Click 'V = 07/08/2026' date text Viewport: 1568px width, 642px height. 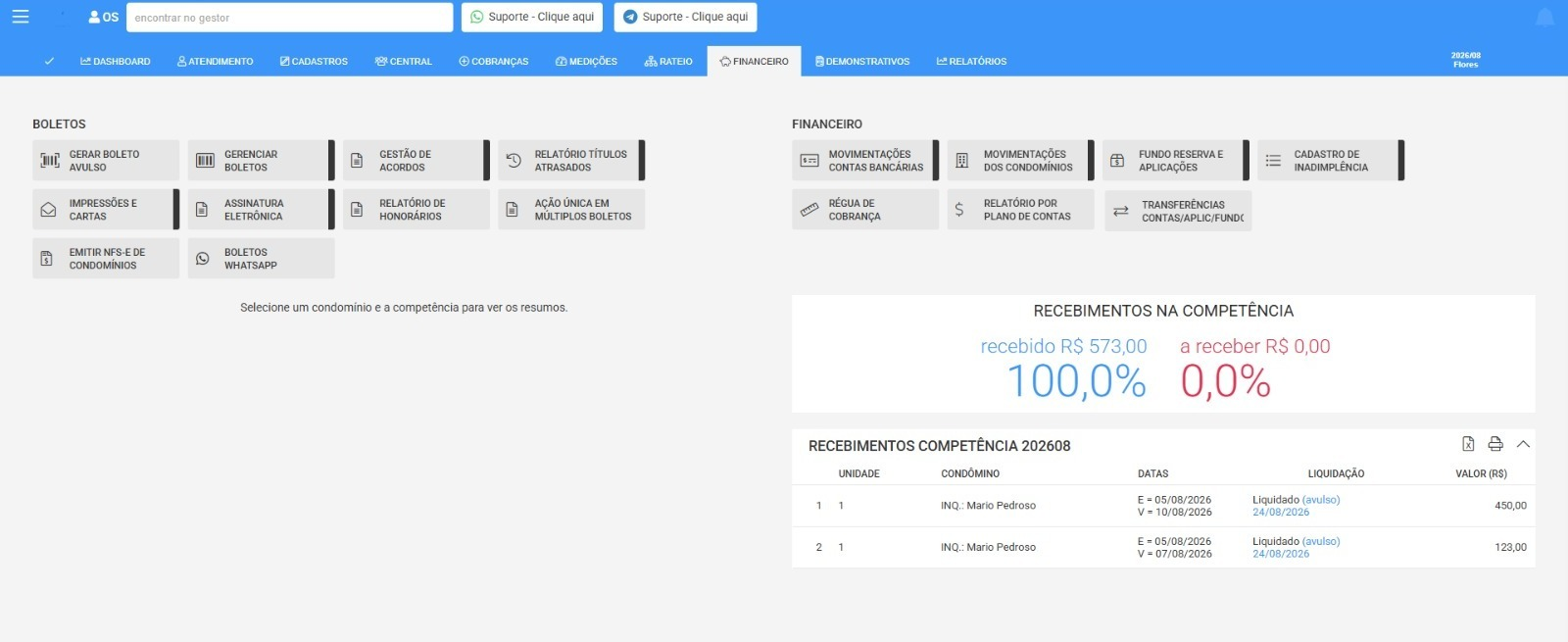1175,554
